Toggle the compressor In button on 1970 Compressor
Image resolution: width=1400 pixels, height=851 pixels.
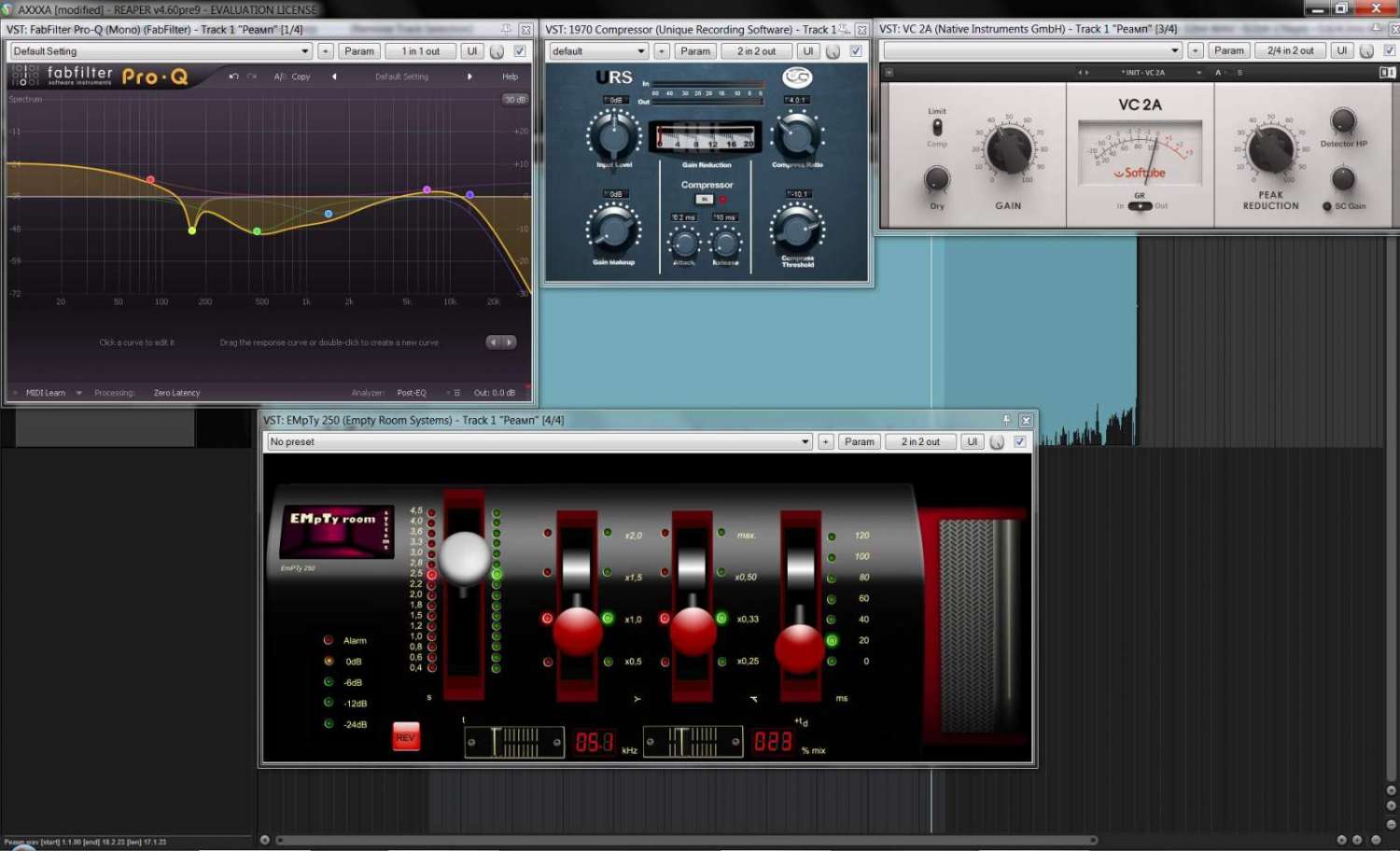click(x=704, y=200)
